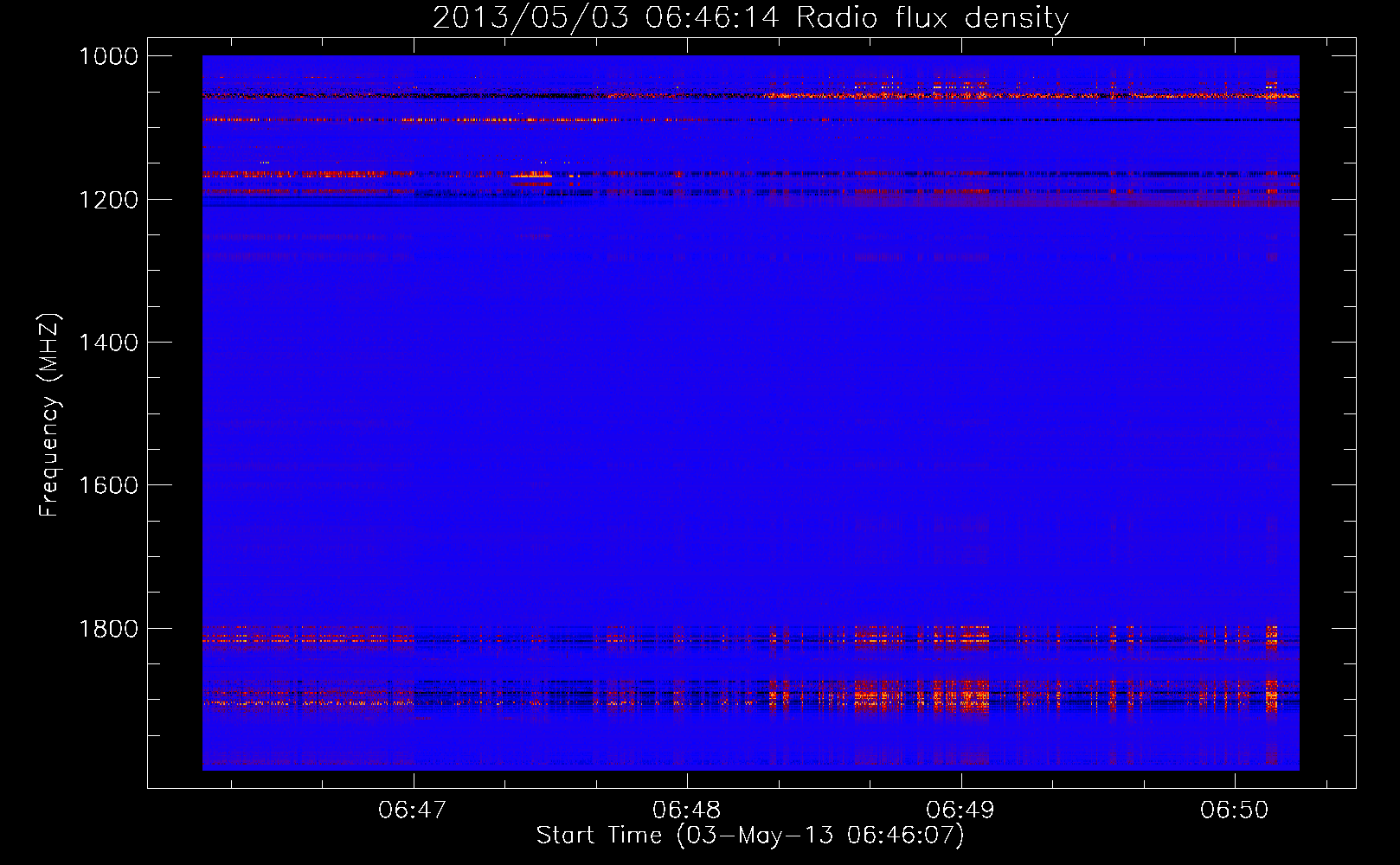Click the 06:50 time tick label

1235,811
